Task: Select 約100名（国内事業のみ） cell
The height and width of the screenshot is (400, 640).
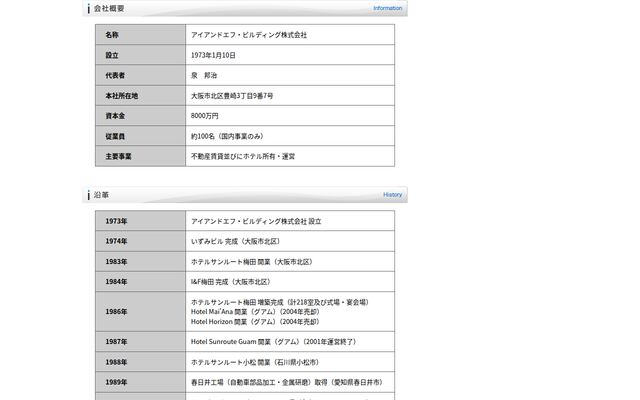Action: point(229,136)
